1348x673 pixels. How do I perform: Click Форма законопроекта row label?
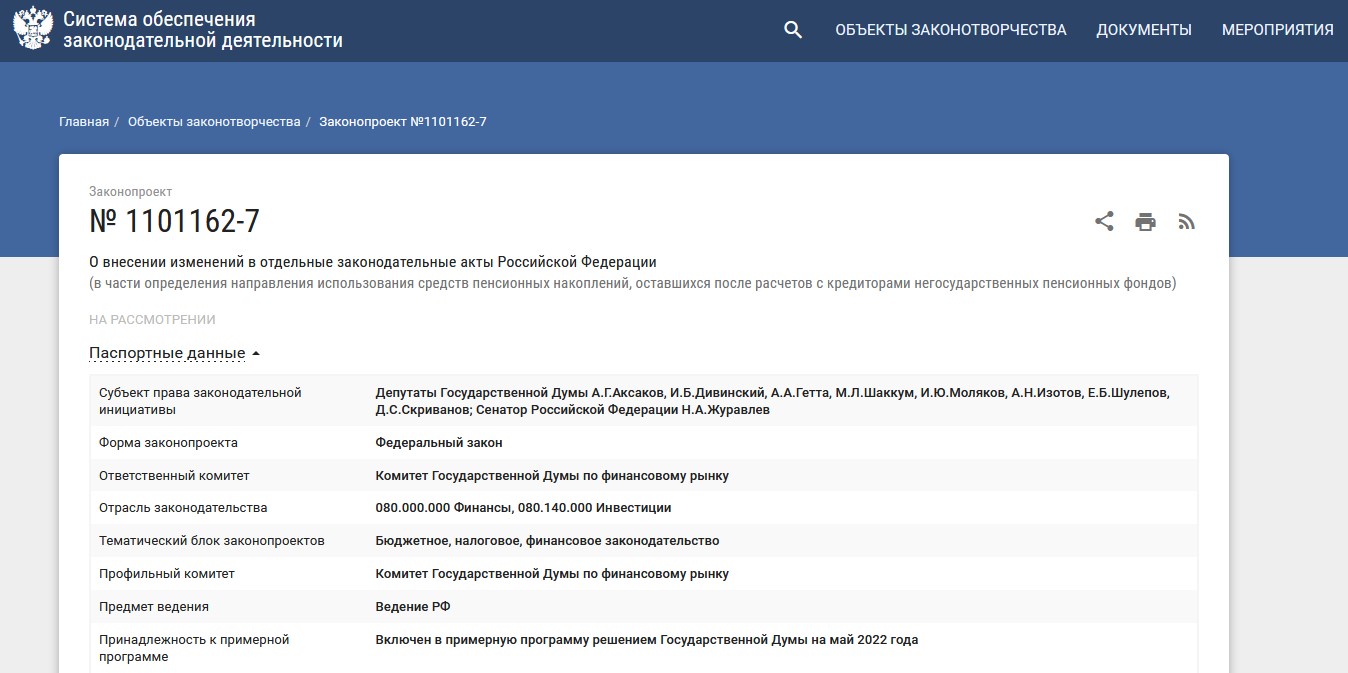168,442
